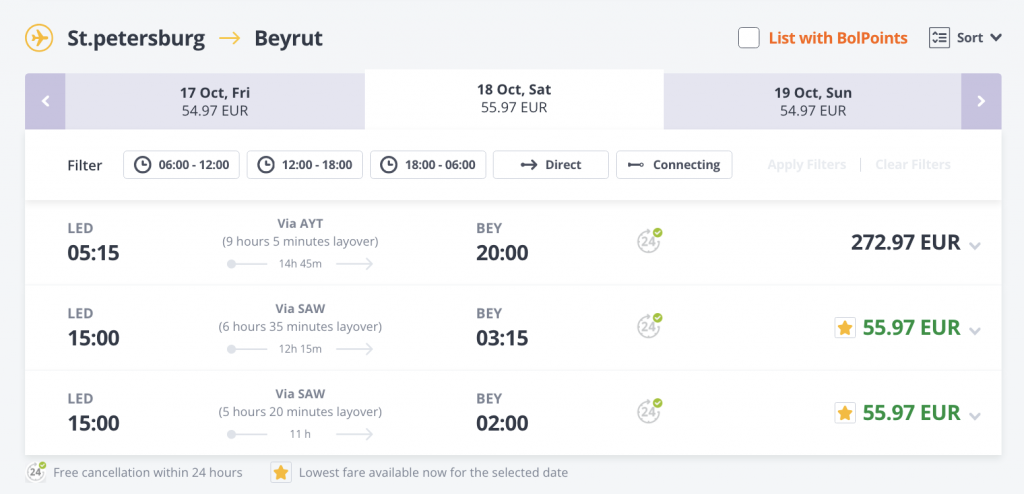Select the 19 Oct, Sun date tab
The image size is (1024, 494).
pyautogui.click(x=812, y=101)
